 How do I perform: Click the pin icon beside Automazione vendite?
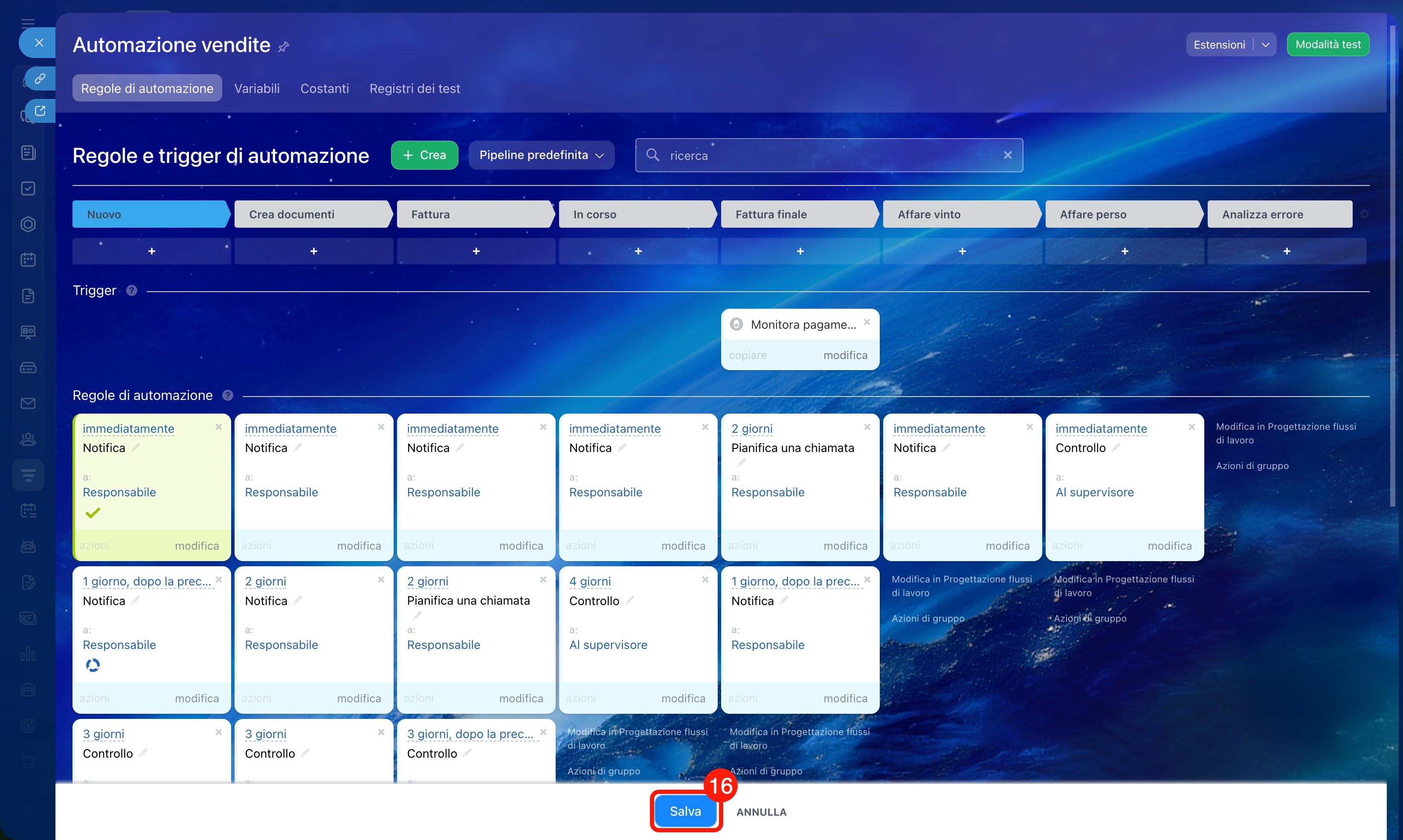(x=284, y=46)
